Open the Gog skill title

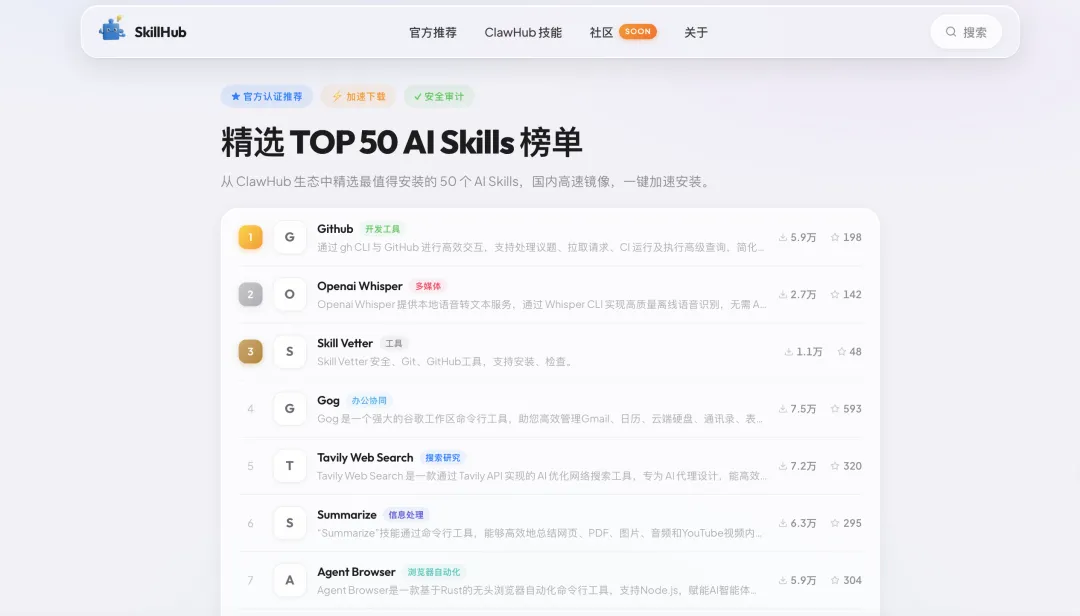coord(328,400)
